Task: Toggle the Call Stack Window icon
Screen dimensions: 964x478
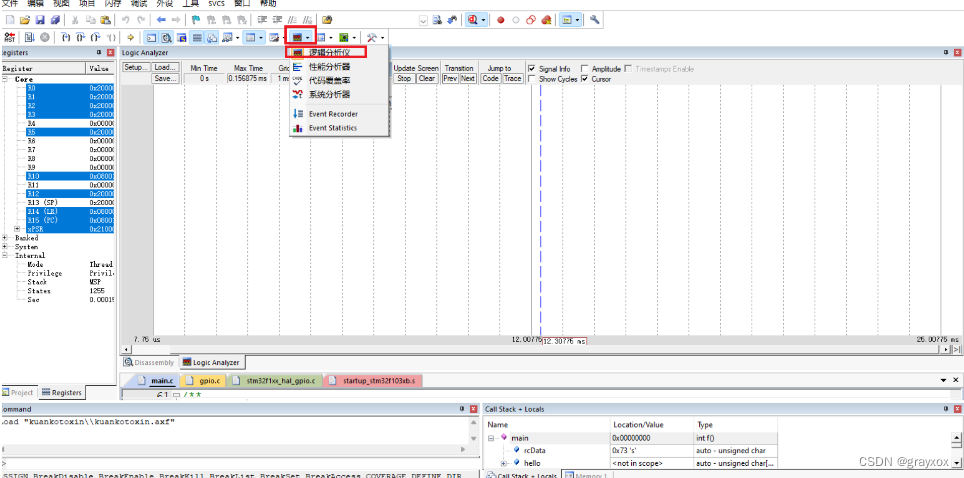Action: [212, 38]
